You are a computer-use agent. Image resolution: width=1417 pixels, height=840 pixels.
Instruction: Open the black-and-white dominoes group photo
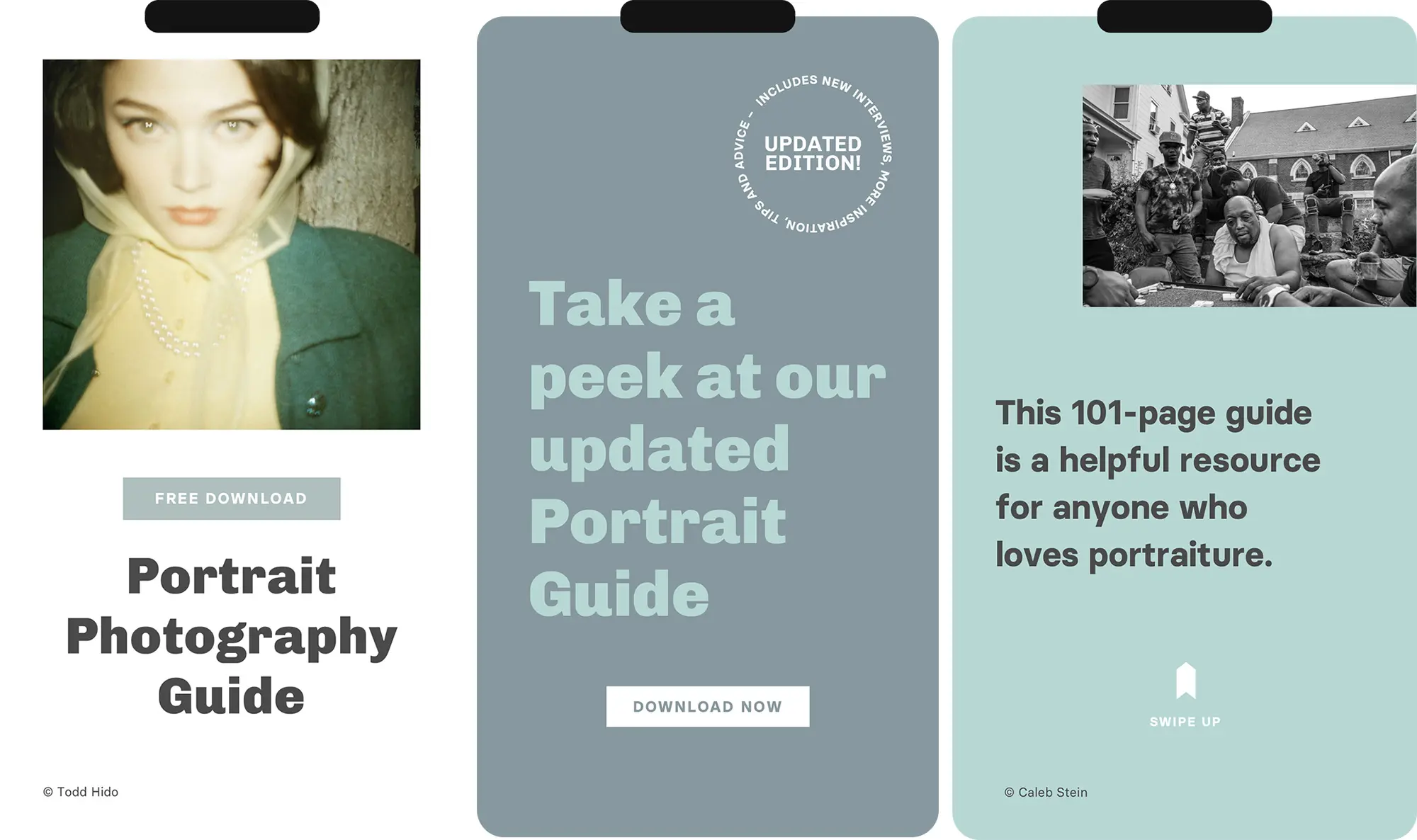click(x=1249, y=195)
